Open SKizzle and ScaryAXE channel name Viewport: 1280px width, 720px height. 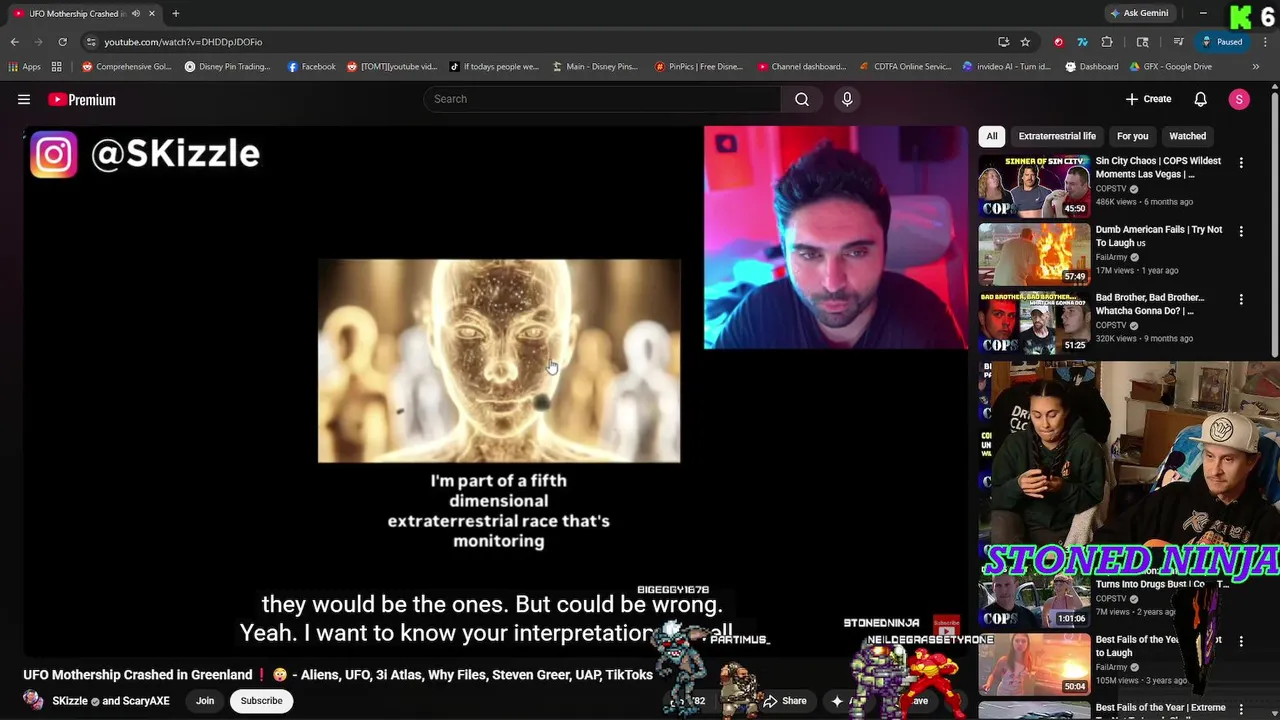click(111, 701)
